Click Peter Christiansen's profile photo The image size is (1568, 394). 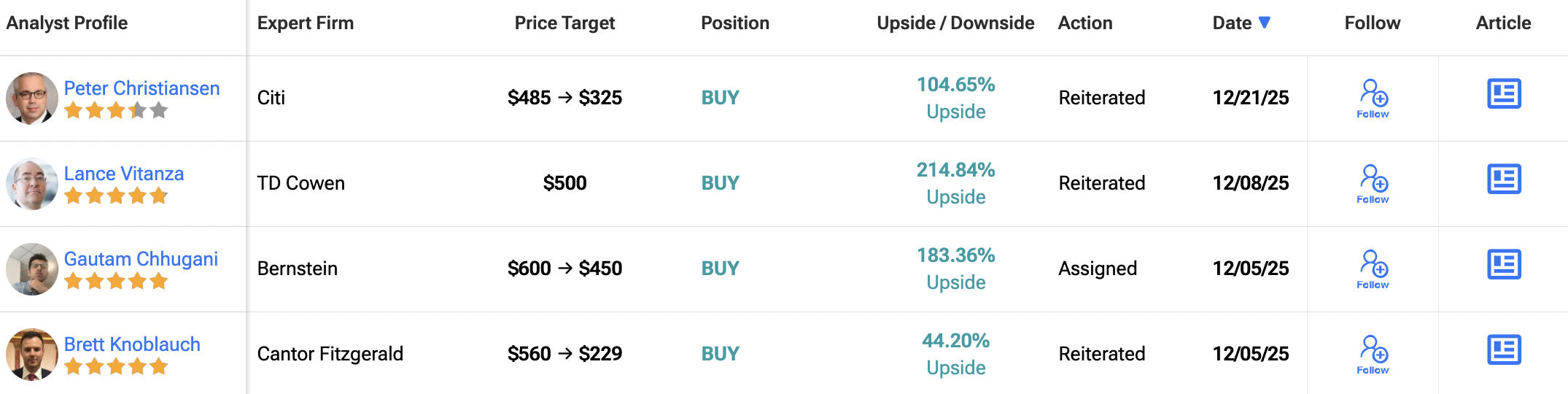(32, 98)
